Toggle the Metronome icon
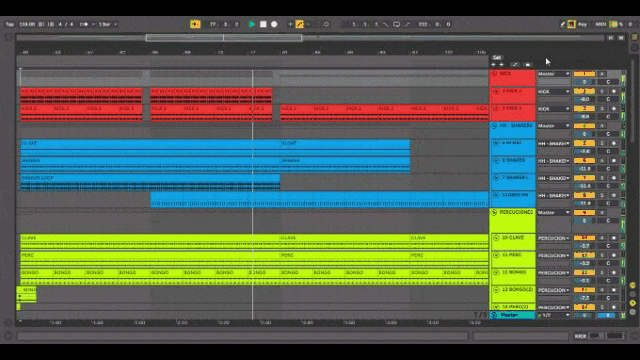Image resolution: width=640 pixels, height=360 pixels. point(84,24)
